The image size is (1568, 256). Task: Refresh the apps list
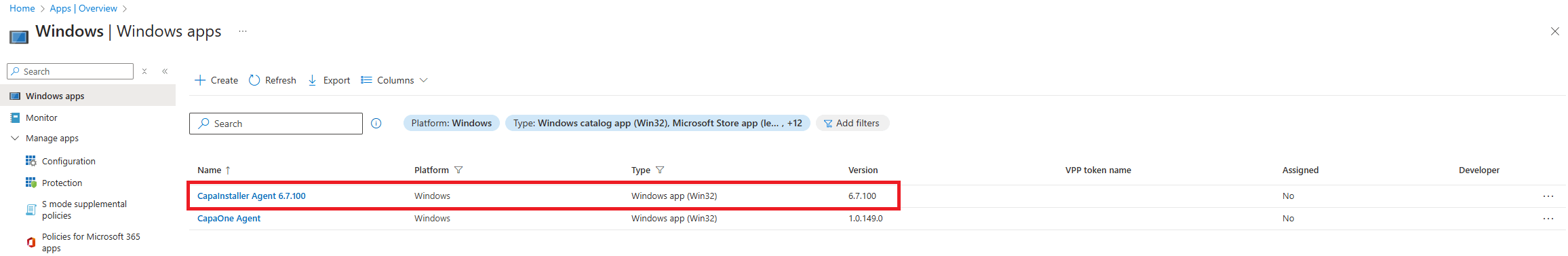pyautogui.click(x=273, y=80)
